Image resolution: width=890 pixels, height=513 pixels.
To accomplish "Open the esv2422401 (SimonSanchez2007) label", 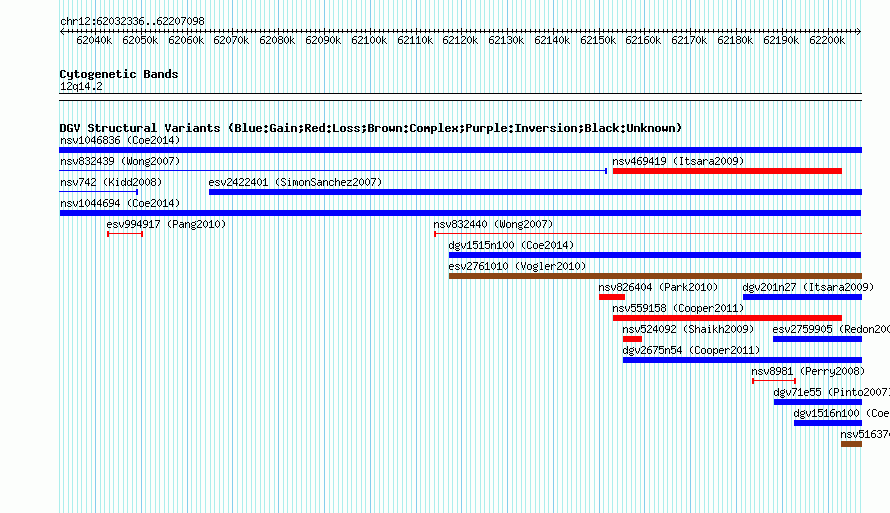I will (x=295, y=182).
